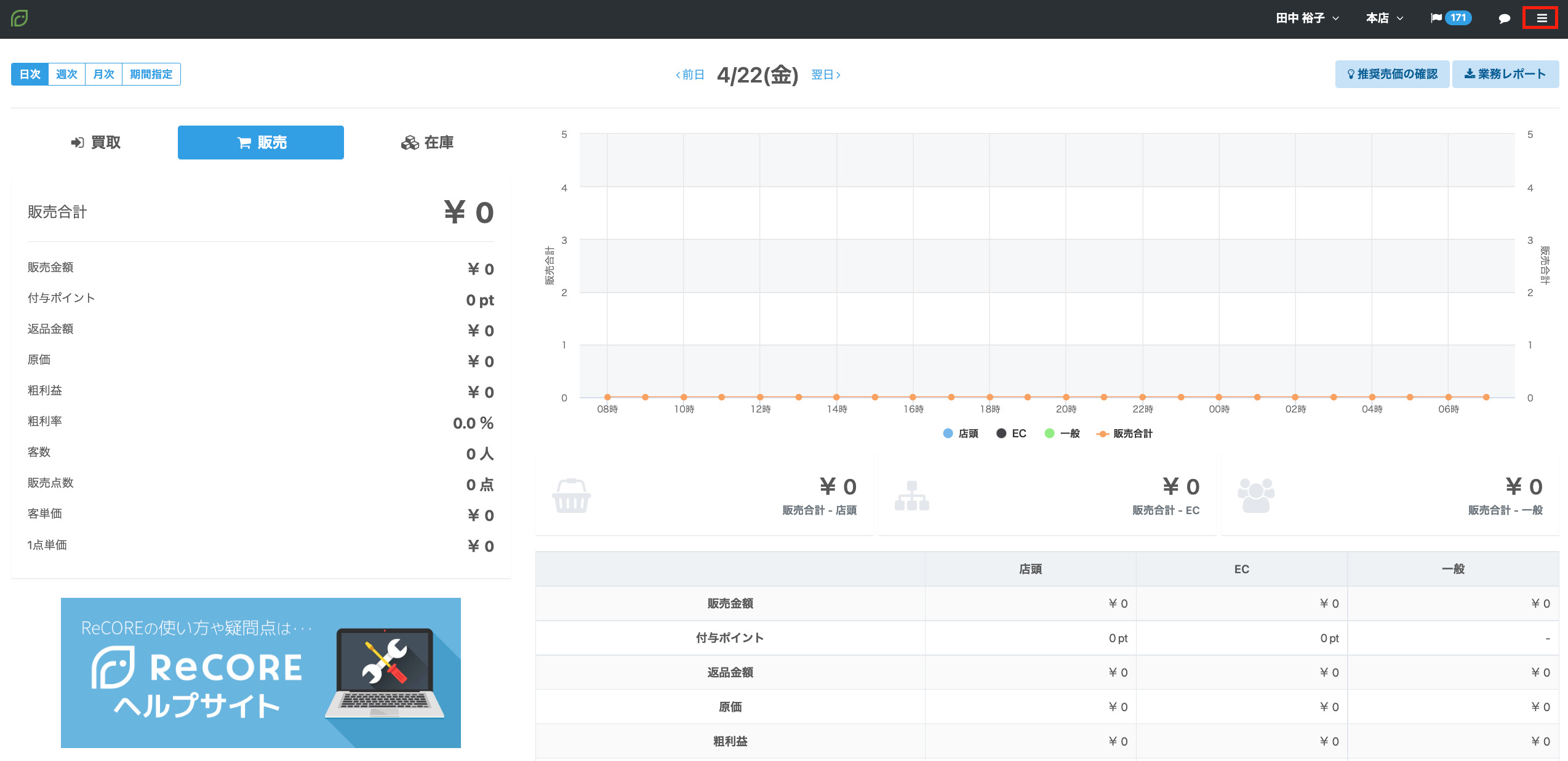The image size is (1568, 761).
Task: Click the network hierarchy icon for EC sales
Action: tap(912, 496)
